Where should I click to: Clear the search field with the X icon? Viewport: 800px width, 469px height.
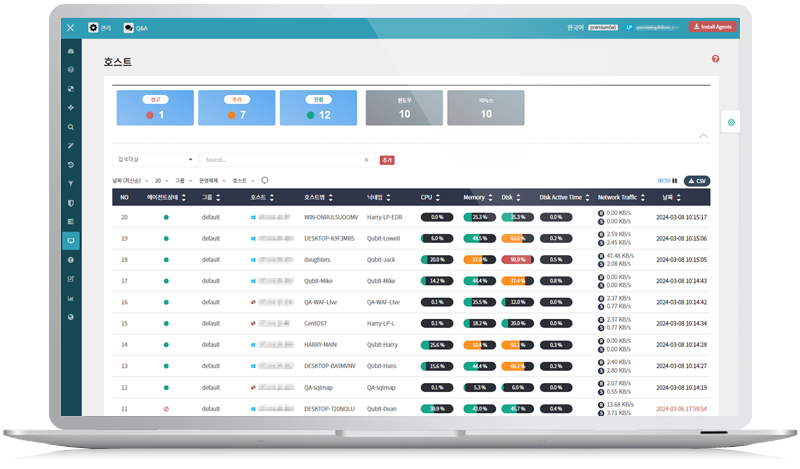[365, 159]
